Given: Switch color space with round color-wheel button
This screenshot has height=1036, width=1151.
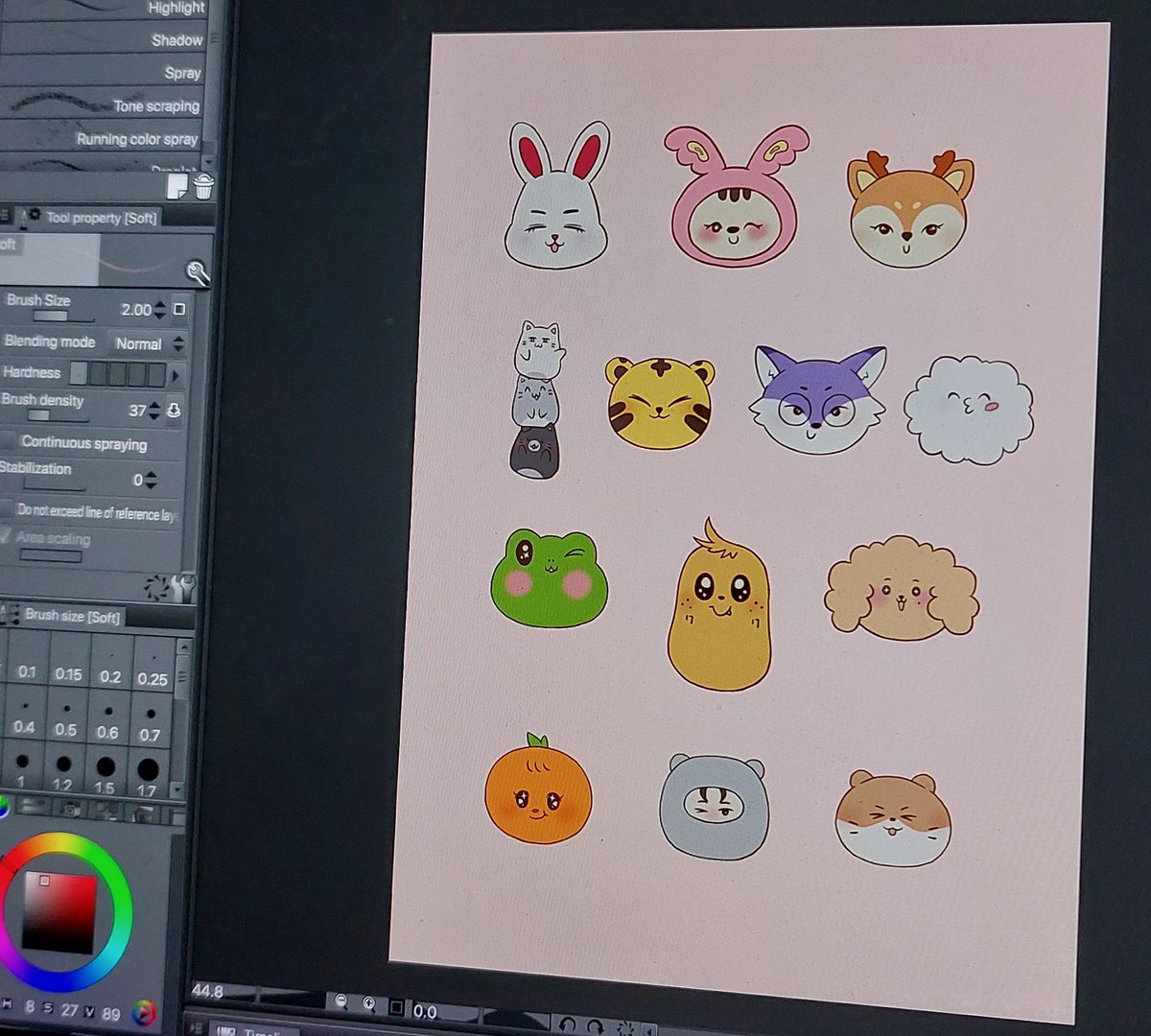Looking at the screenshot, I should tap(144, 1013).
